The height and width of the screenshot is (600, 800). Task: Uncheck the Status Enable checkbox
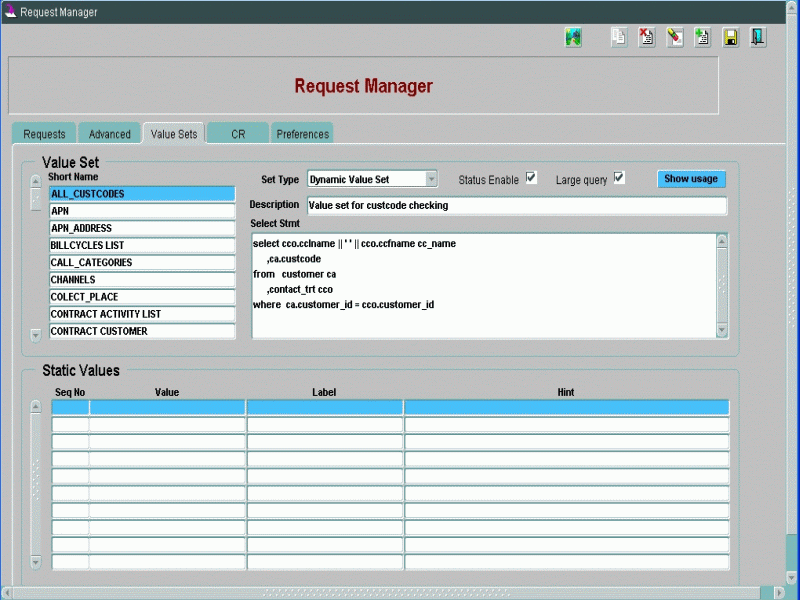[x=531, y=178]
